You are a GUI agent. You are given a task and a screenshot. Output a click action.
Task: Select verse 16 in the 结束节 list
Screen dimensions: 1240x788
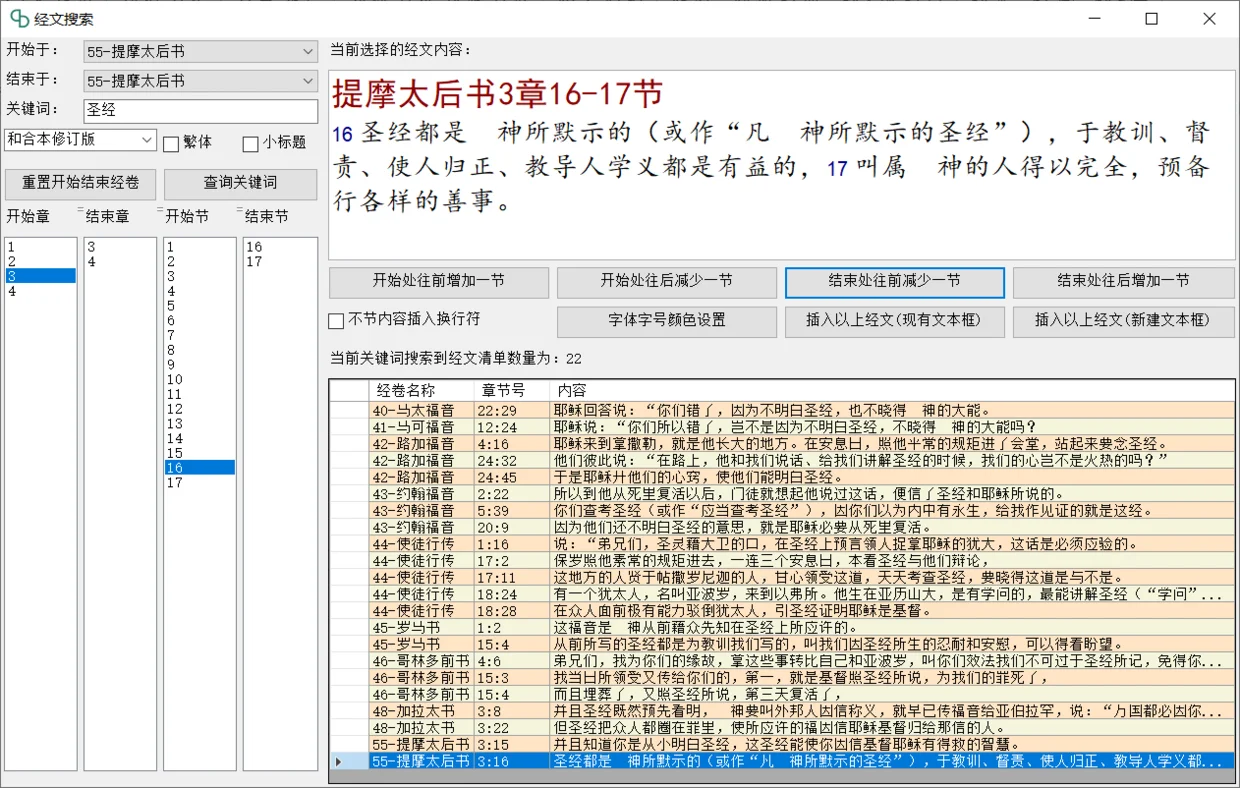point(280,247)
